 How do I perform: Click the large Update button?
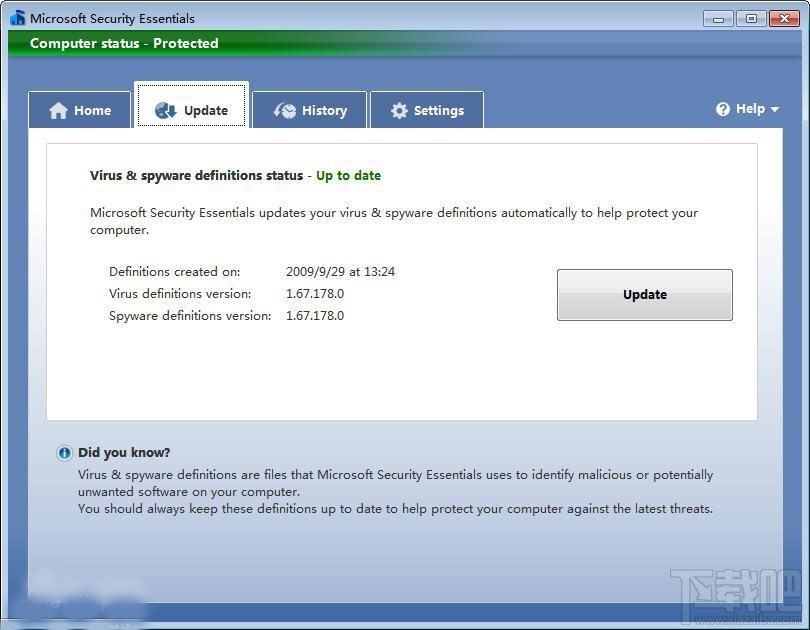(x=645, y=295)
